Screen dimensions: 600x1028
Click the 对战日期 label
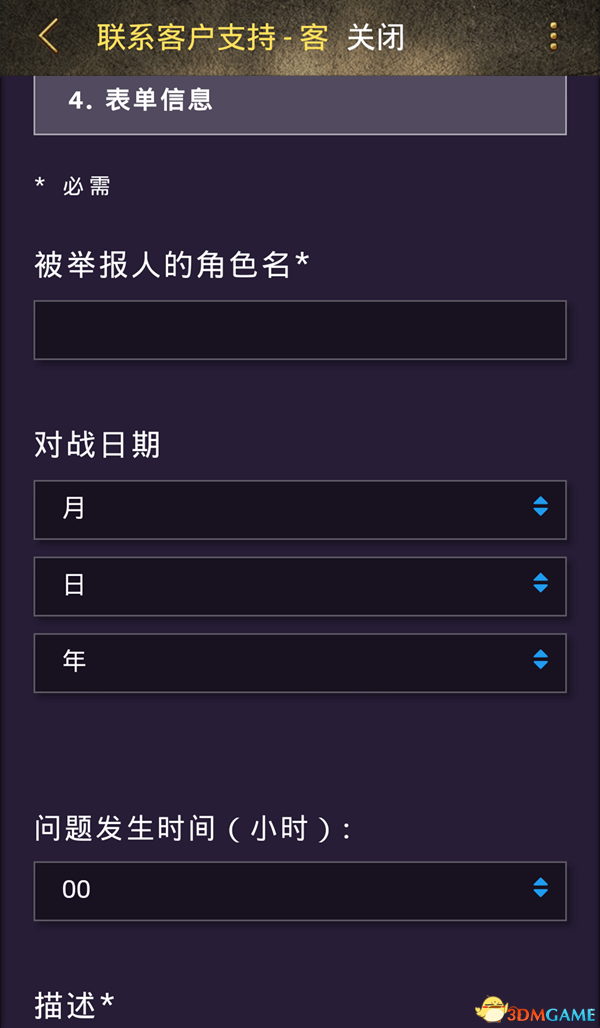pyautogui.click(x=97, y=445)
